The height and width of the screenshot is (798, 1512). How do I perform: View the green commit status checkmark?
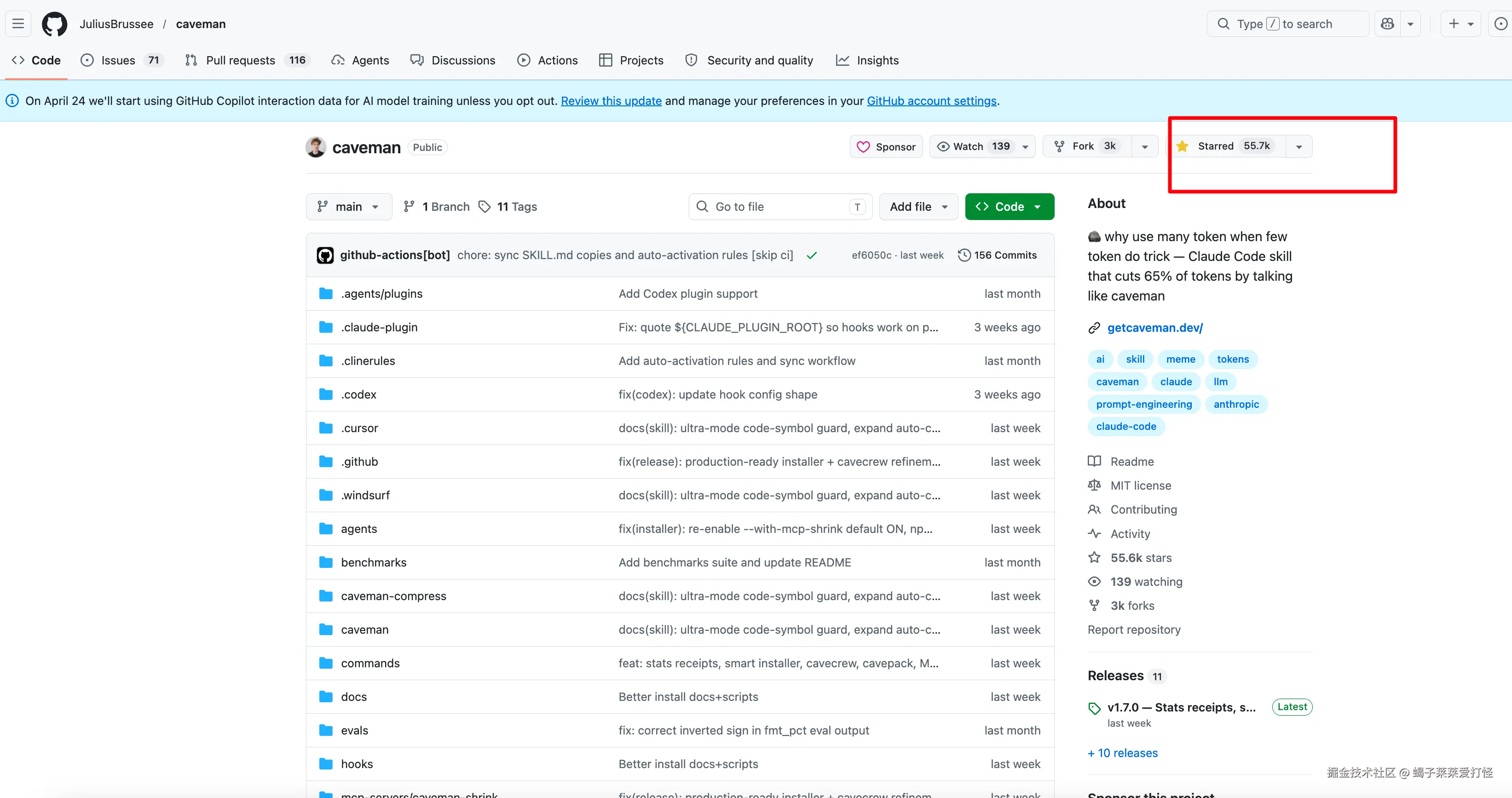pos(812,255)
